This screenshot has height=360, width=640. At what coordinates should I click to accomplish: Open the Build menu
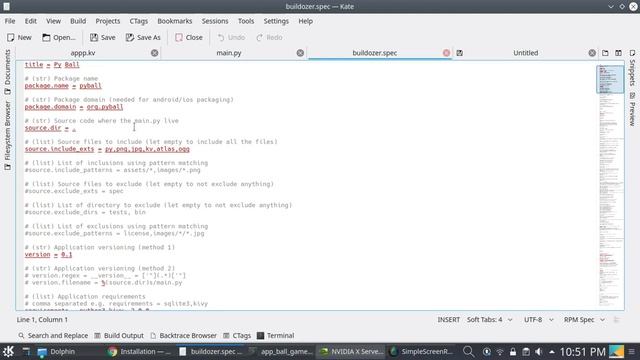[78, 21]
